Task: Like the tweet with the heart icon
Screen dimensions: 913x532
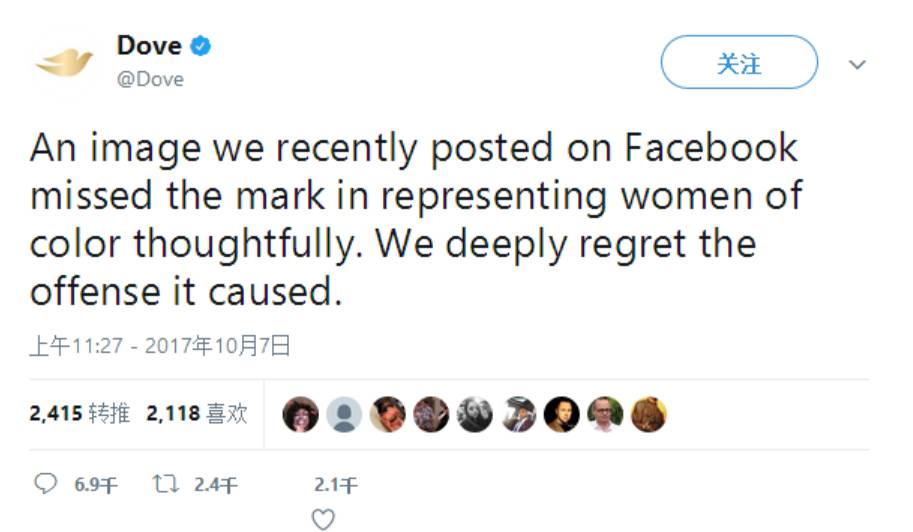Action: click(322, 519)
